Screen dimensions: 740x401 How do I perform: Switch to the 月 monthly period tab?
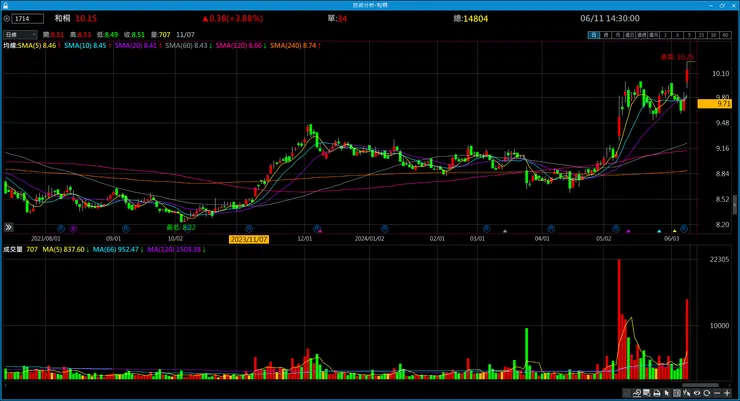tap(618, 35)
